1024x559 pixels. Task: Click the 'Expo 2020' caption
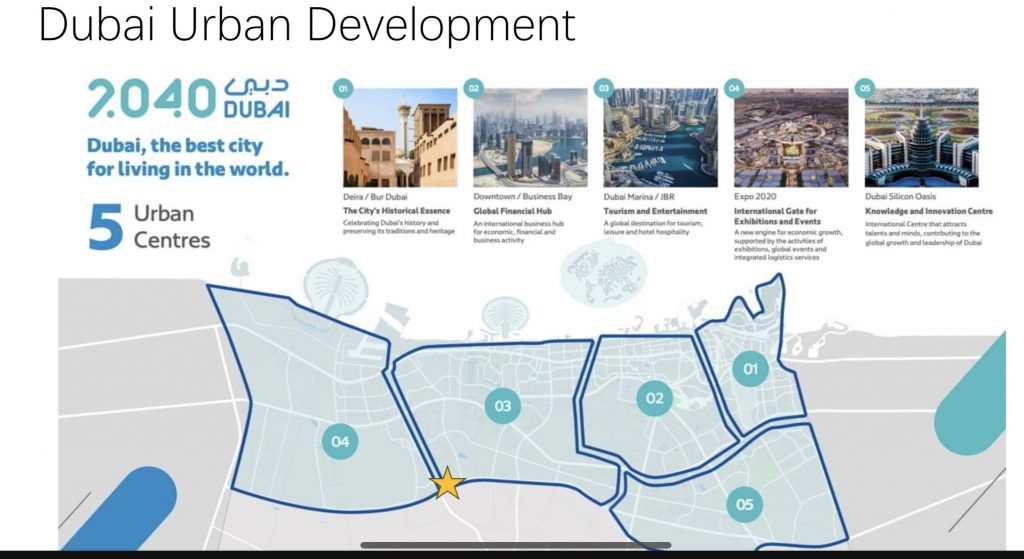(755, 197)
